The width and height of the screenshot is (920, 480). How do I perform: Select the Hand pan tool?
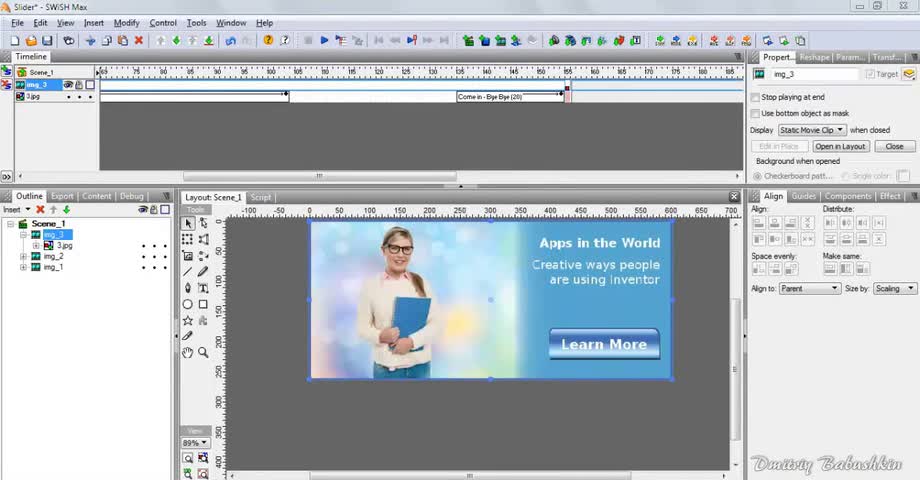[188, 353]
